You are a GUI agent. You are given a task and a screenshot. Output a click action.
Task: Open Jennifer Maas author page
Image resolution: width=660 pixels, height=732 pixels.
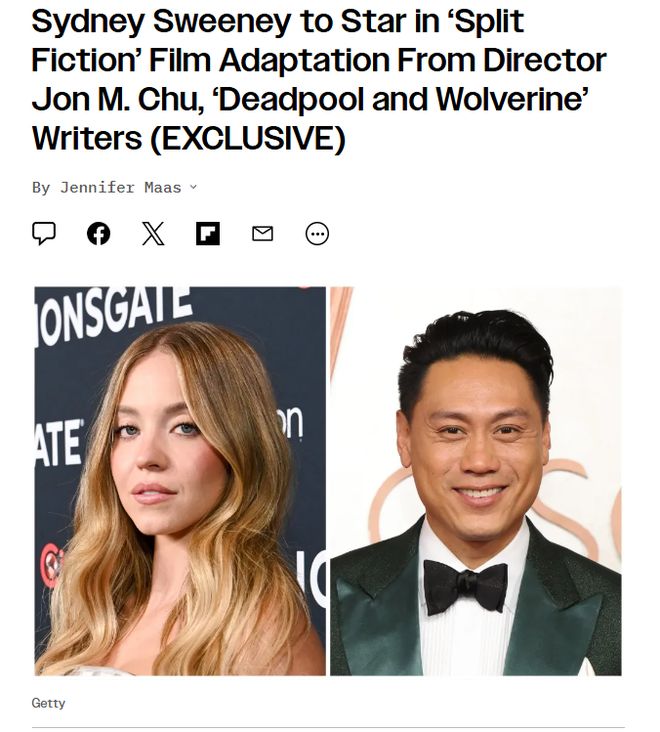coord(120,187)
